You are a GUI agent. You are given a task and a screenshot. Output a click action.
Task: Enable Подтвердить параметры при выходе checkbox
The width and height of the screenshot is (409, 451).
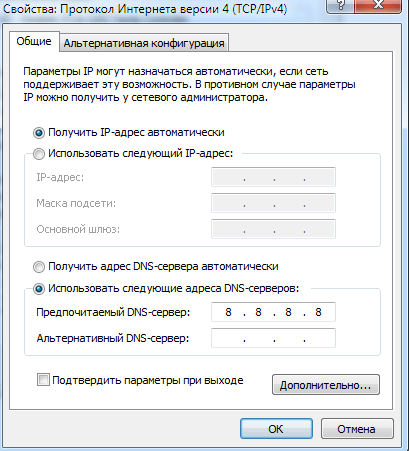[x=43, y=380]
